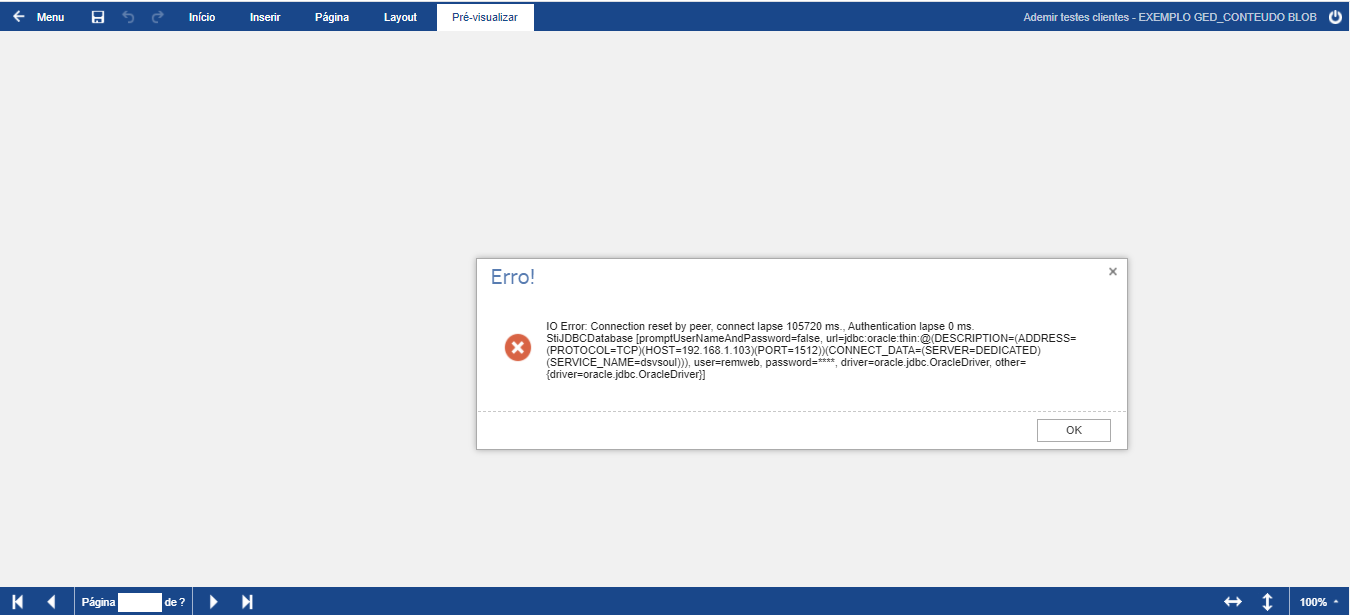Click the redo arrow icon
The width and height of the screenshot is (1350, 615).
[157, 17]
